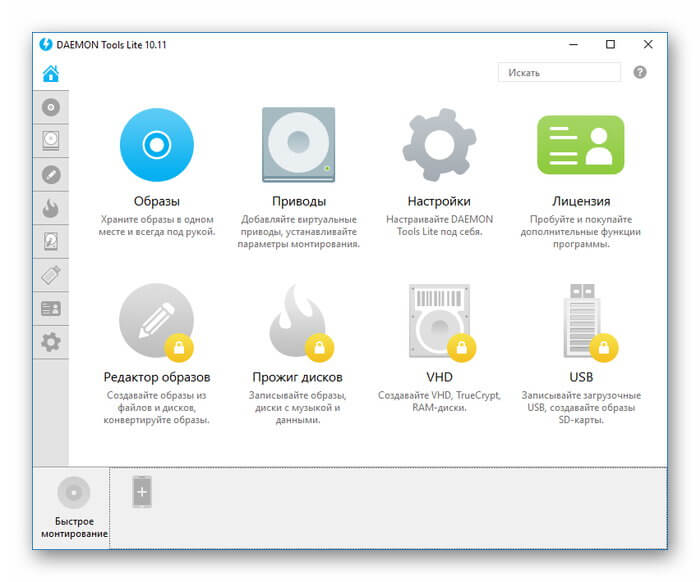The width and height of the screenshot is (700, 582).
Task: Select the Drives icon in the sidebar
Action: [x=51, y=141]
